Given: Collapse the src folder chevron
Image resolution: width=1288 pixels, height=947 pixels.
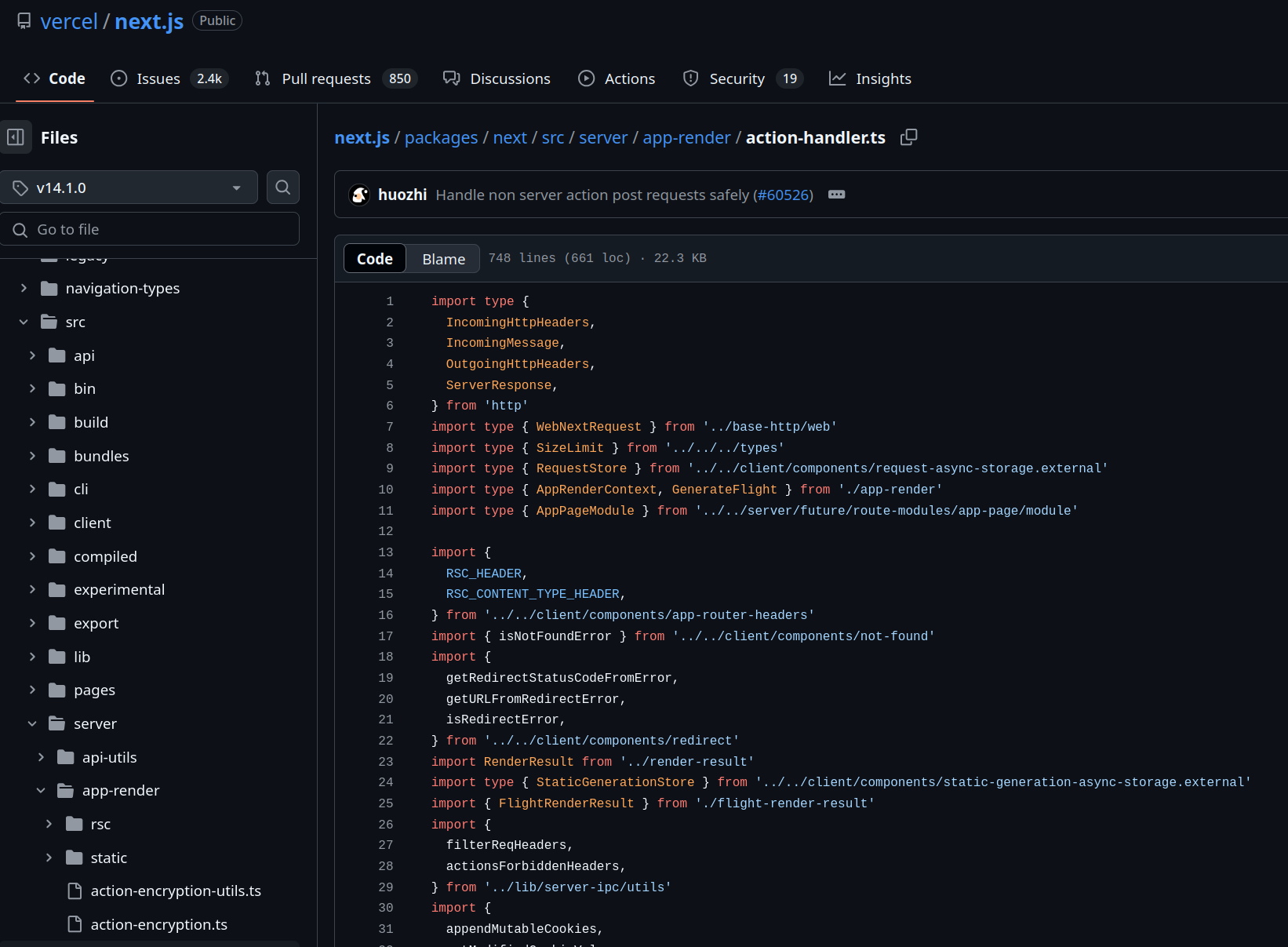Looking at the screenshot, I should click(24, 322).
